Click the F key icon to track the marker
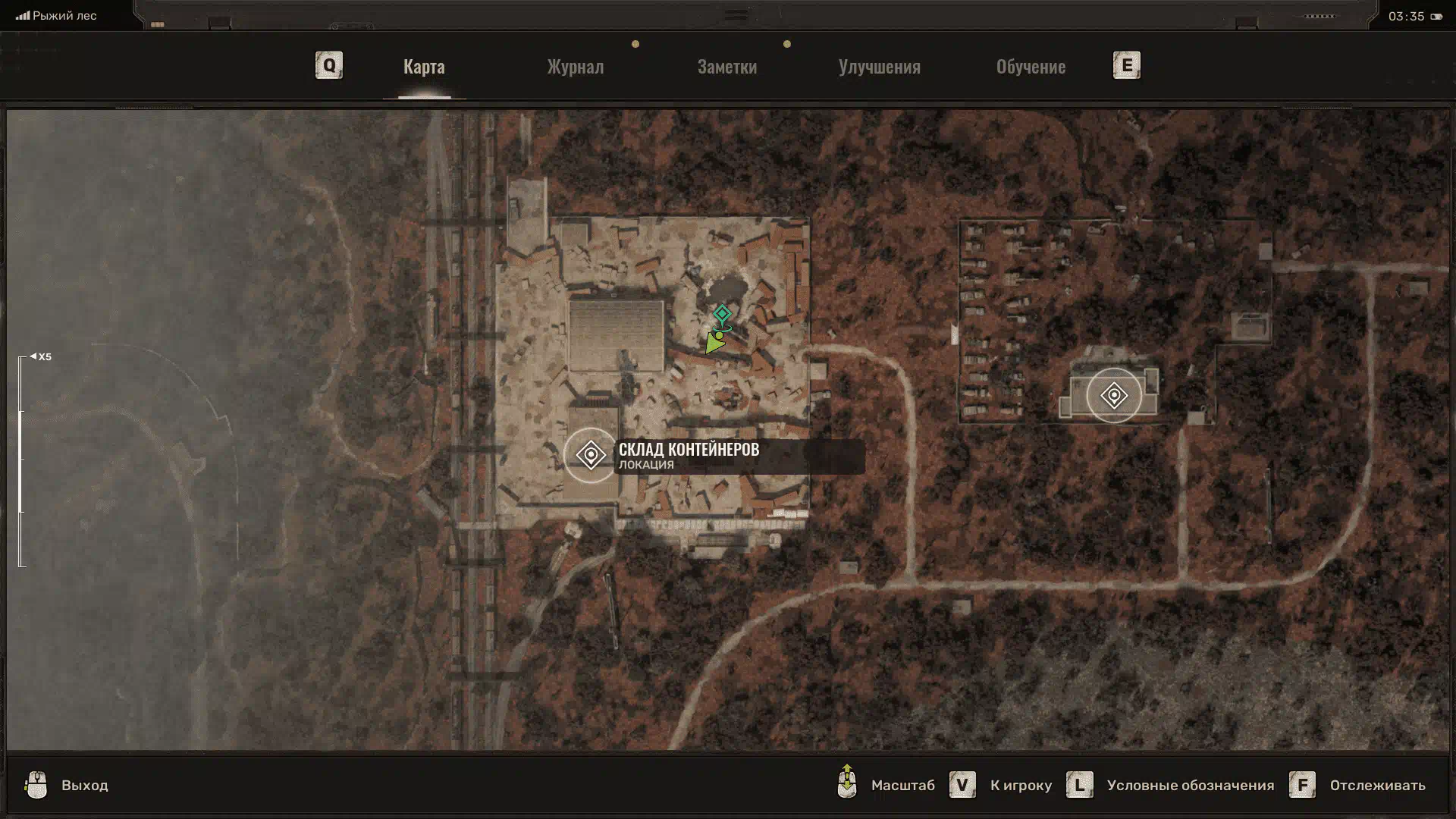This screenshot has width=1456, height=819. [x=1302, y=785]
